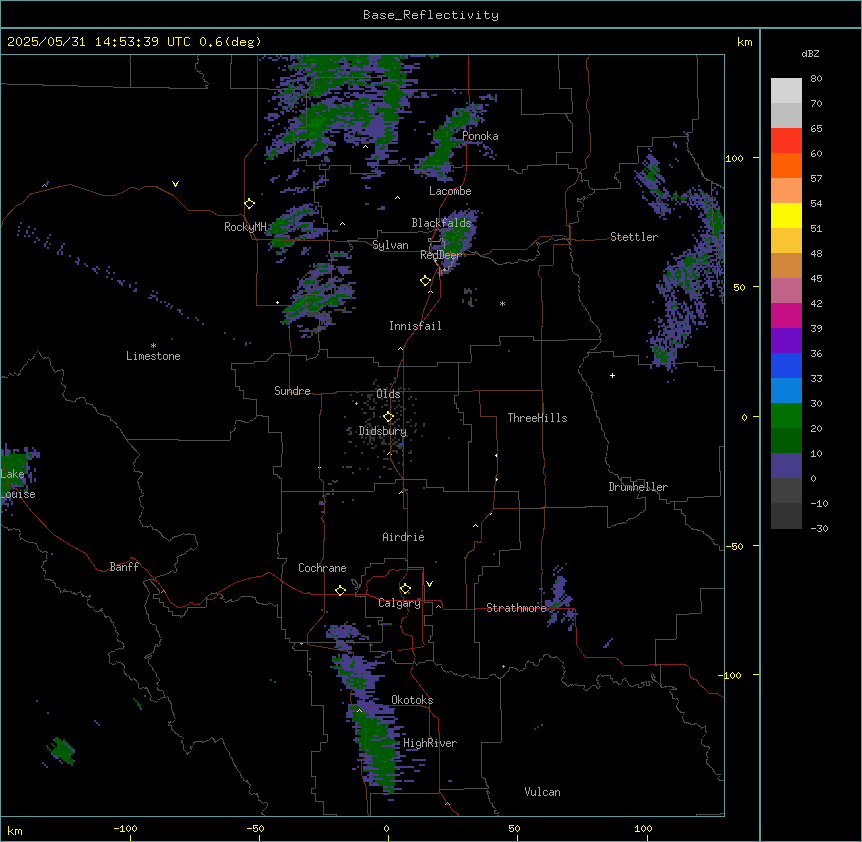
Task: Click the Ponoka city label
Action: click(x=480, y=136)
